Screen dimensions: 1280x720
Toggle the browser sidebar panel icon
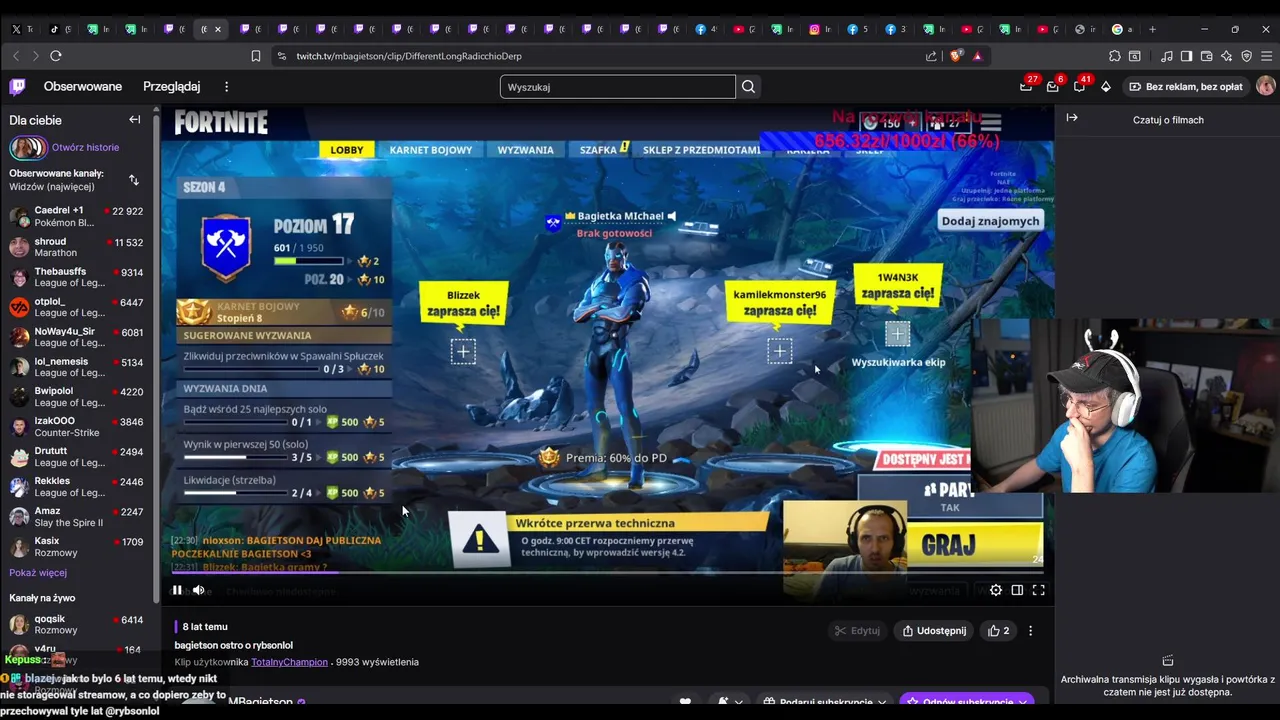click(x=1186, y=56)
